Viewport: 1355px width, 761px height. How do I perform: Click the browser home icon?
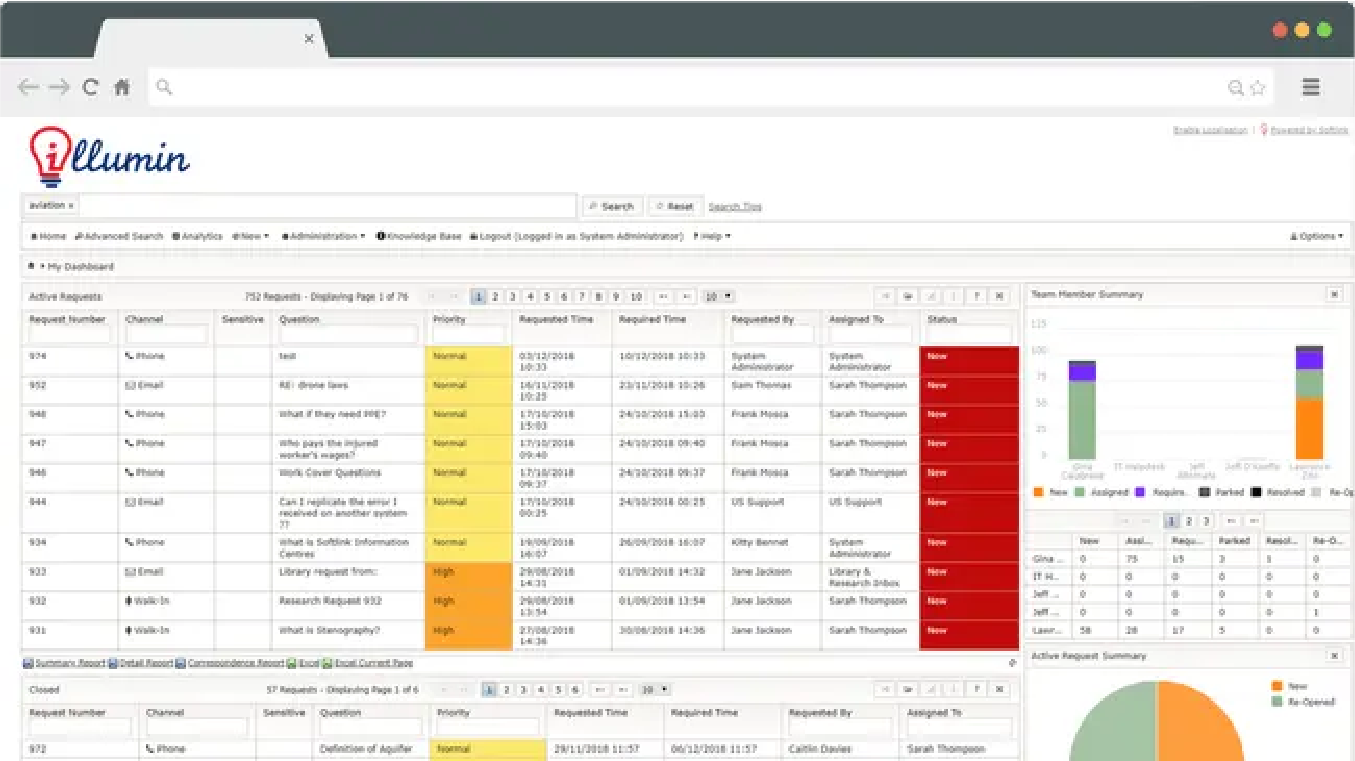tap(122, 87)
